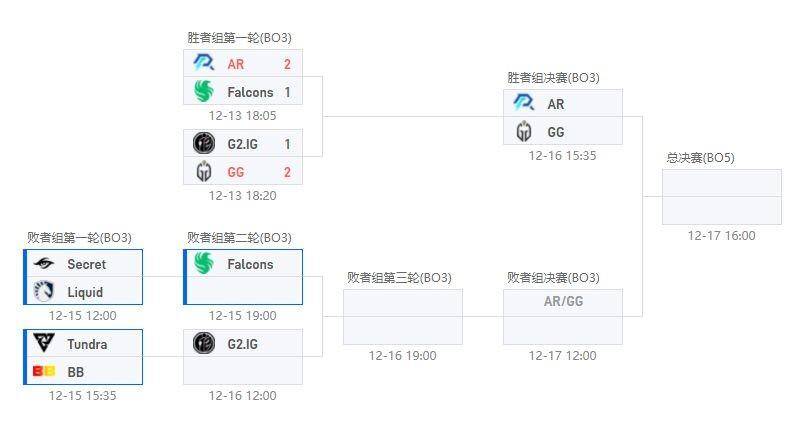Click AR logo in winners' round one match
809x422 pixels.
pyautogui.click(x=203, y=64)
